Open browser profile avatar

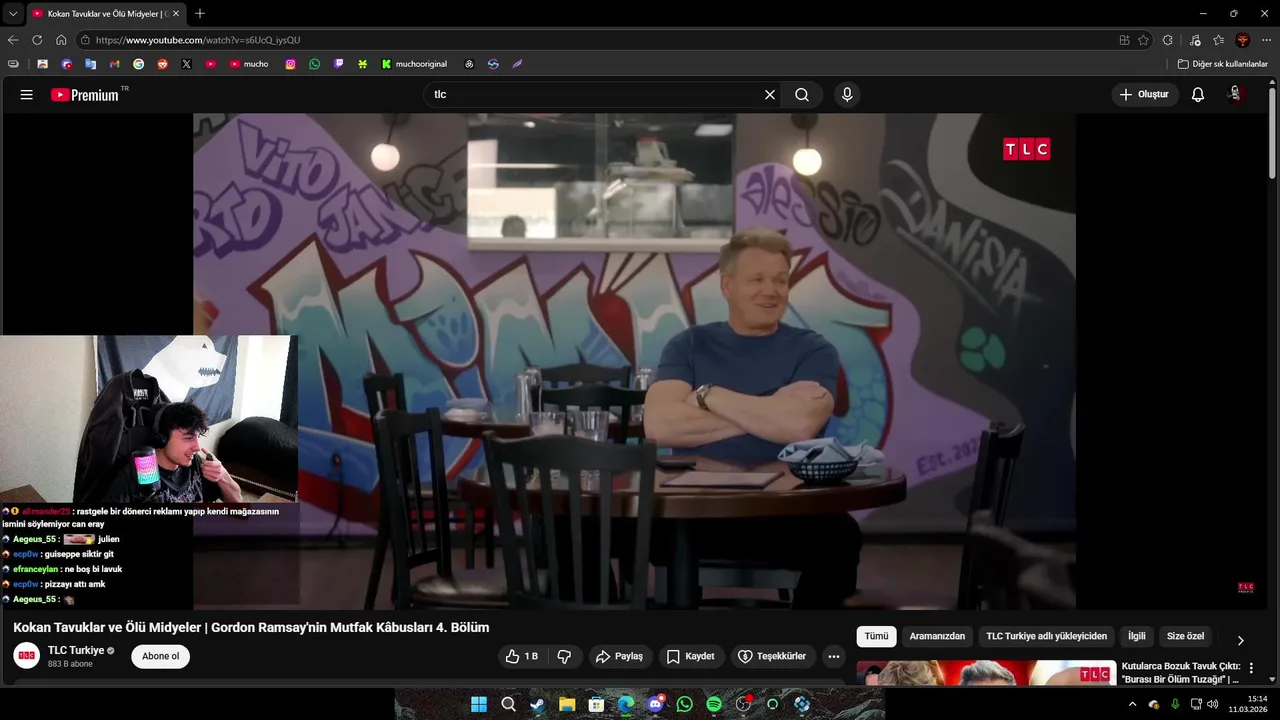coord(1243,40)
